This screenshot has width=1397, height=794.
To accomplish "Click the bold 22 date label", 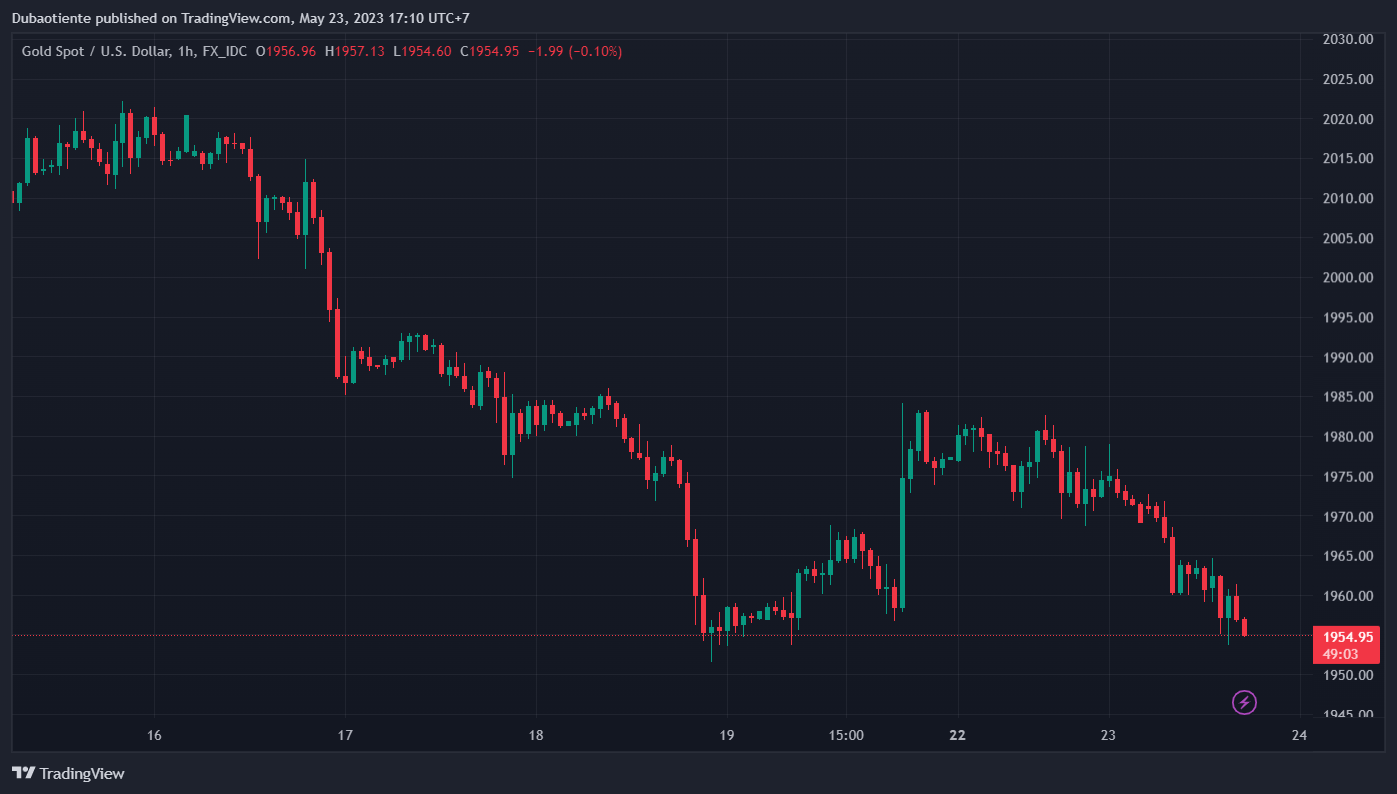I will pyautogui.click(x=958, y=735).
